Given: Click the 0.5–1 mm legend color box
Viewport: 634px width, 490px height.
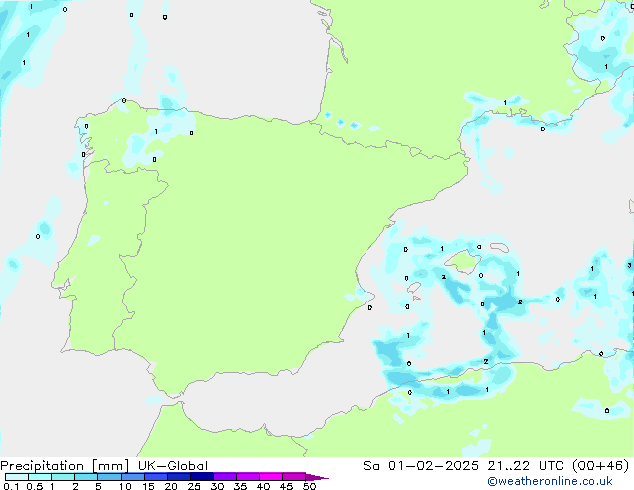Looking at the screenshot, I should (40, 477).
